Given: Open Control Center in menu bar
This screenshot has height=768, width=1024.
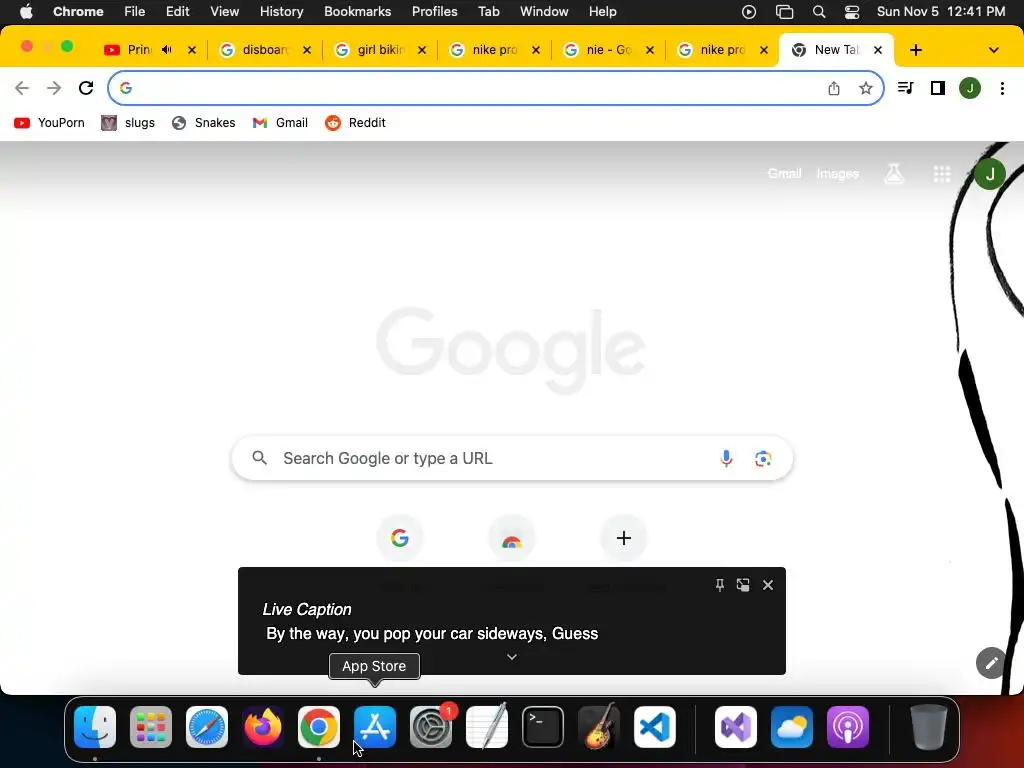Looking at the screenshot, I should (852, 12).
